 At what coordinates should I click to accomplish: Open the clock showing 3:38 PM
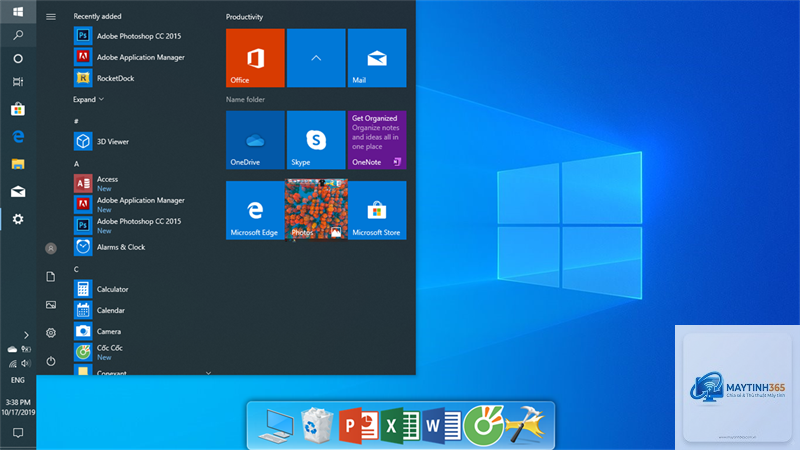(18, 407)
